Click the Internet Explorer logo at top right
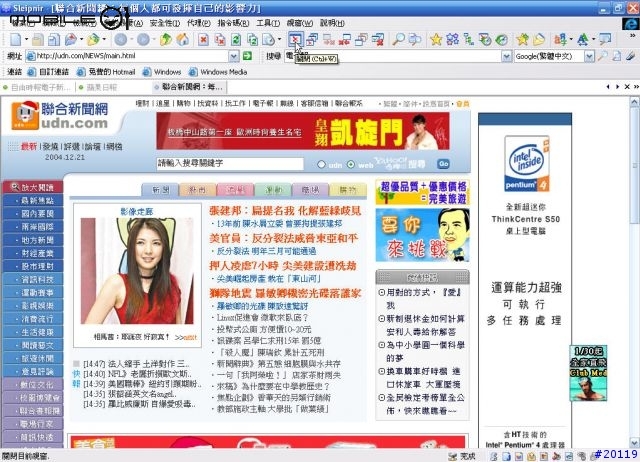This screenshot has height=462, width=640. click(x=631, y=24)
